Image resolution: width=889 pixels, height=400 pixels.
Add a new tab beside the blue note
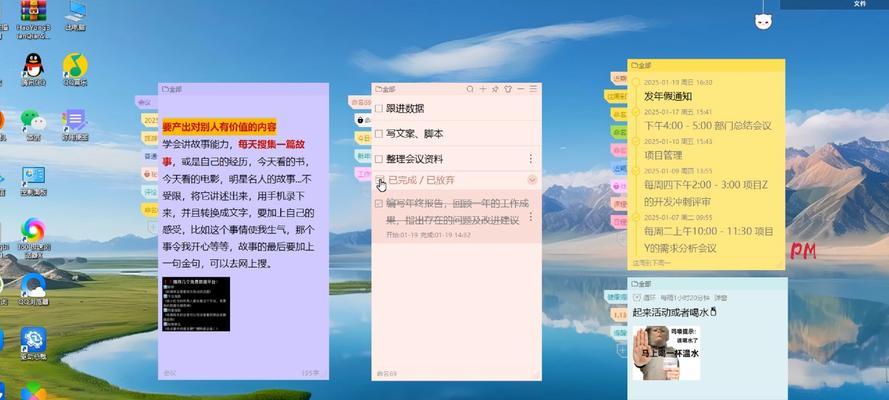(x=621, y=351)
